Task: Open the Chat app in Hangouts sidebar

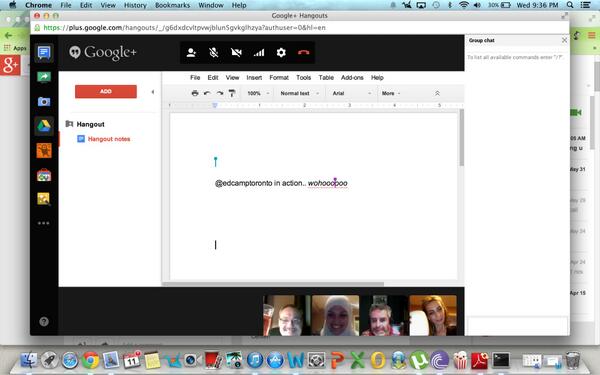Action: pyautogui.click(x=44, y=52)
